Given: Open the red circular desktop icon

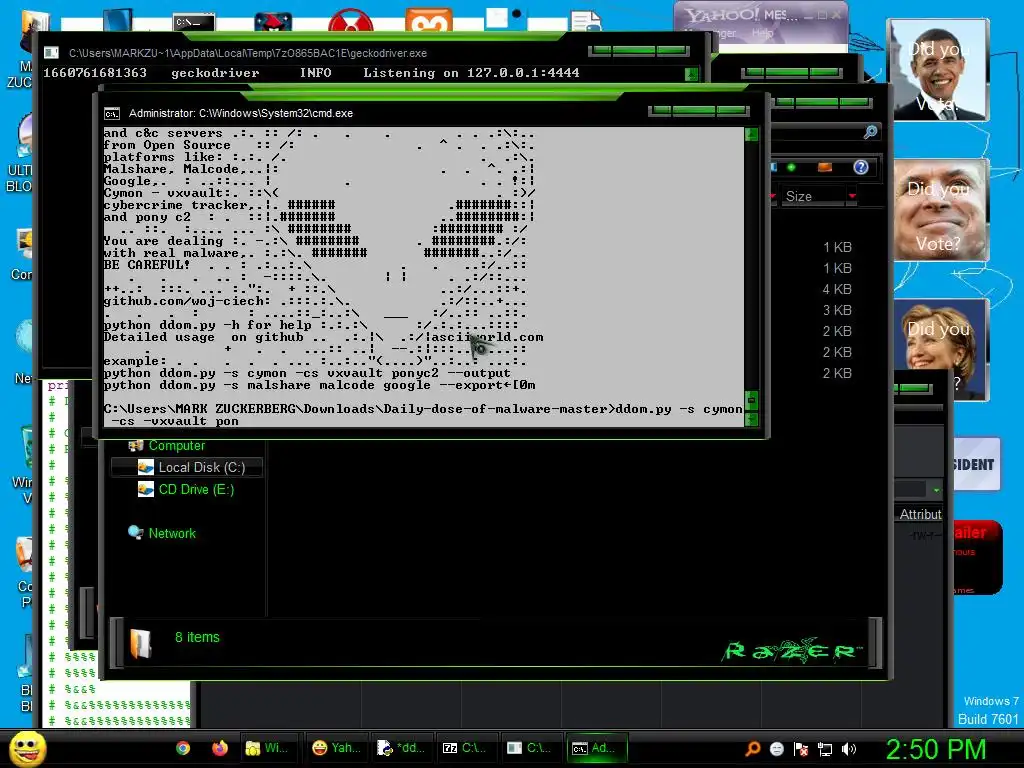Looking at the screenshot, I should pos(351,21).
